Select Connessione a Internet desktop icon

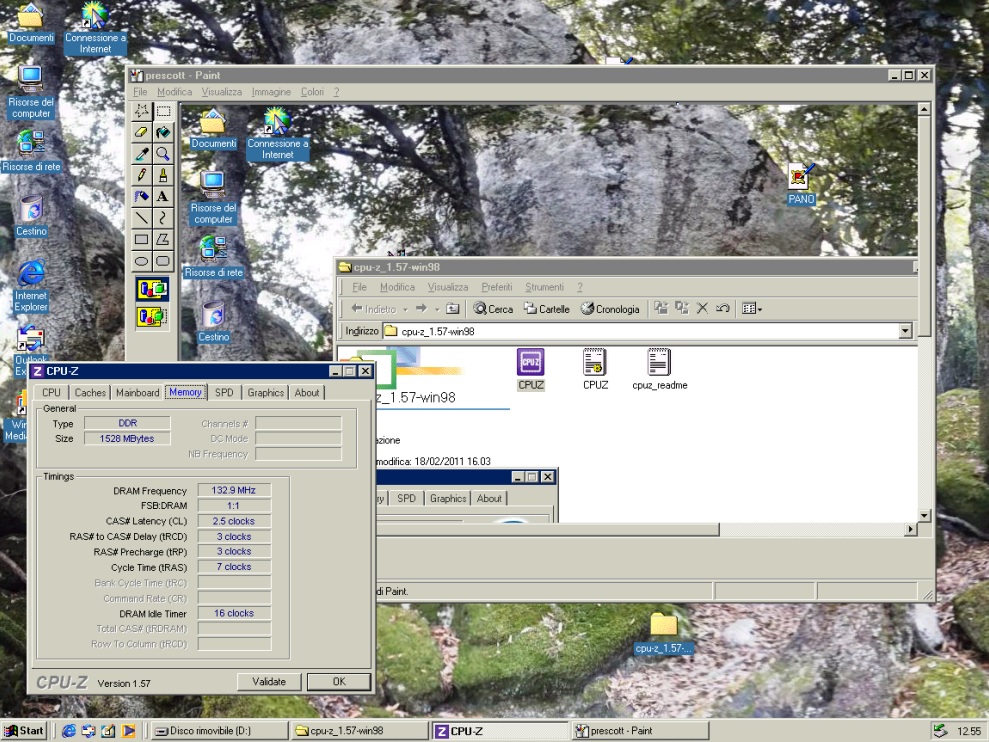95,28
